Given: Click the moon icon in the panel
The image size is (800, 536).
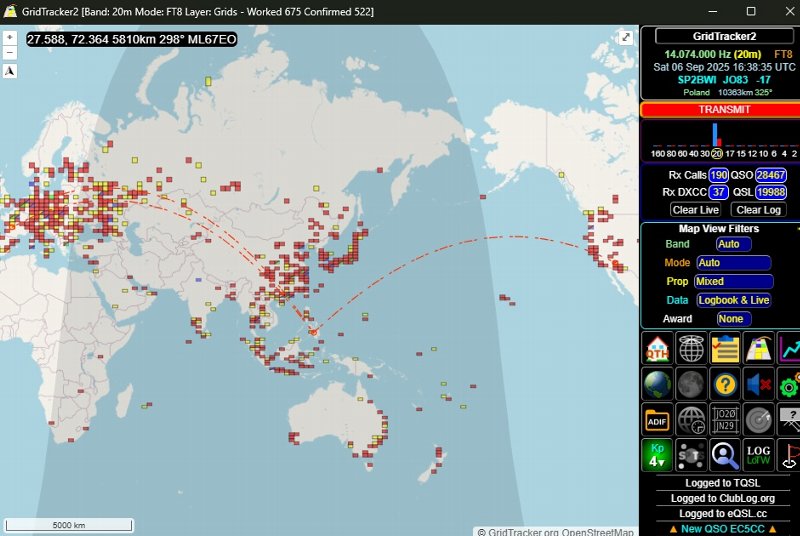Looking at the screenshot, I should pyautogui.click(x=691, y=384).
